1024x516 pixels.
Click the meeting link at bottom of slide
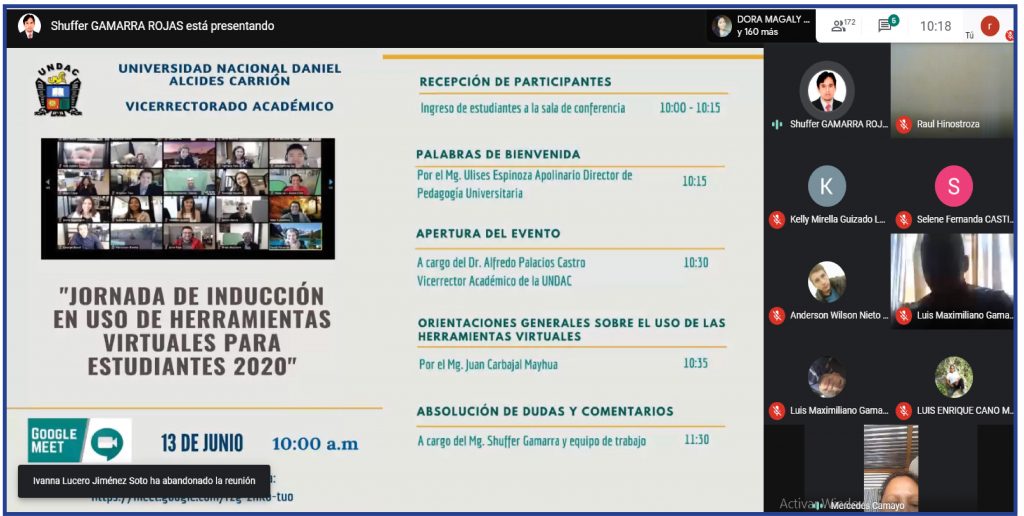(193, 497)
